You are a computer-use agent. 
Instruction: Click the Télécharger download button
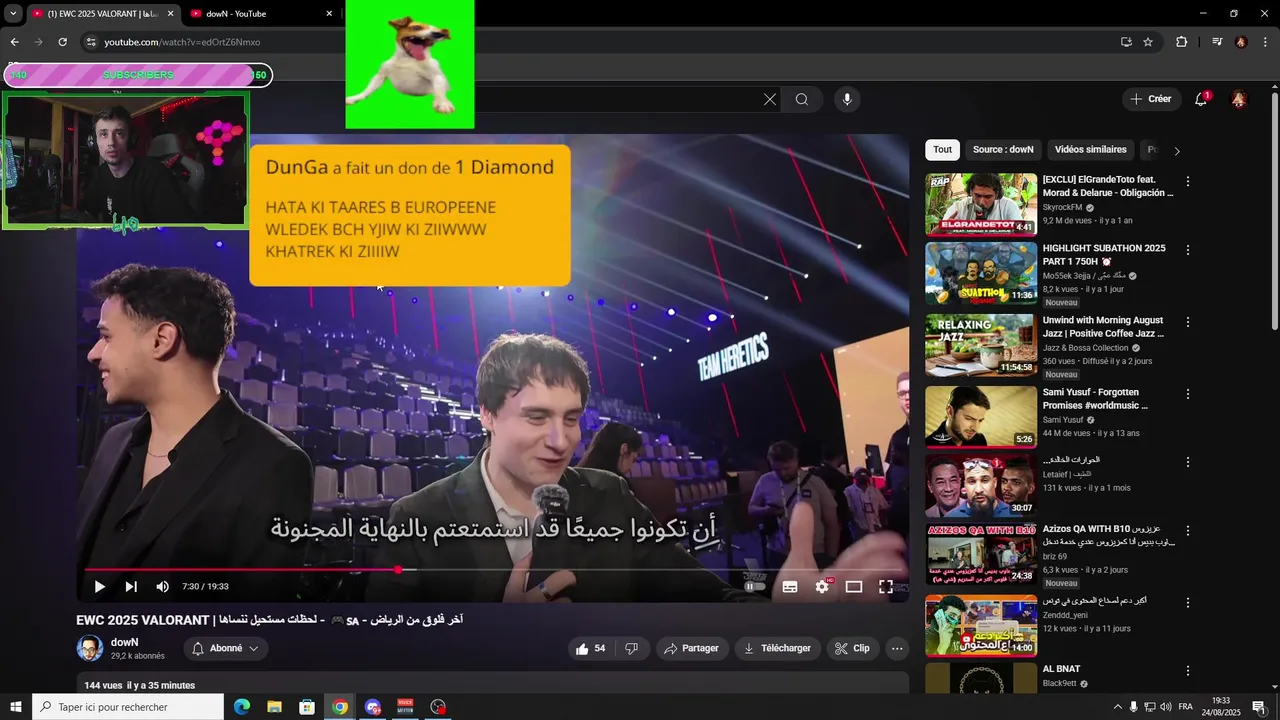tap(777, 648)
